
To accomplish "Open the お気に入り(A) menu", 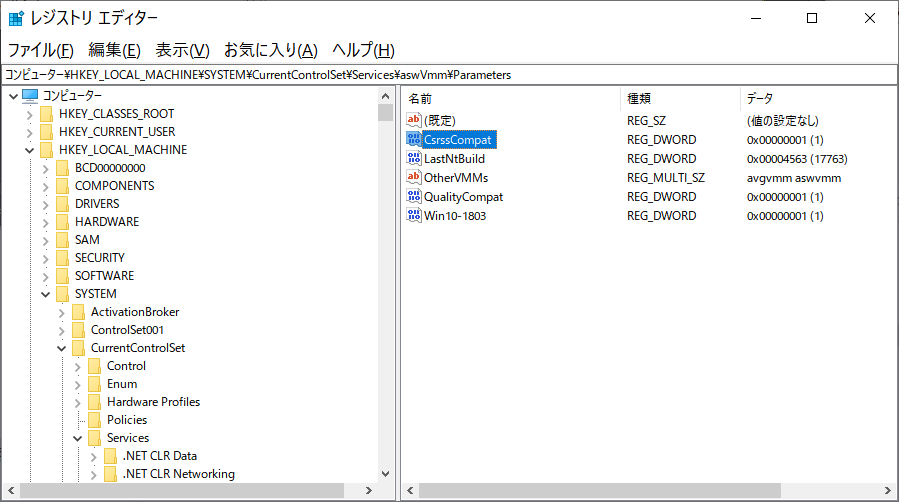I will pyautogui.click(x=270, y=50).
